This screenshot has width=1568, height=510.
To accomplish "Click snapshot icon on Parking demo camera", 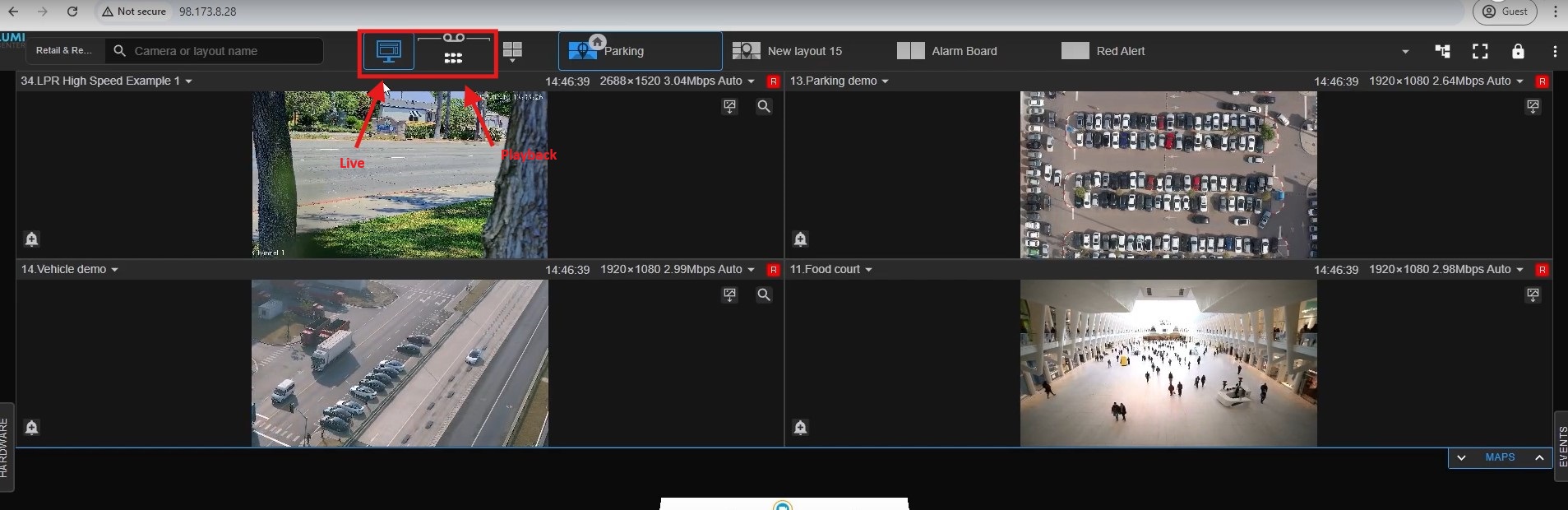I will [1533, 107].
